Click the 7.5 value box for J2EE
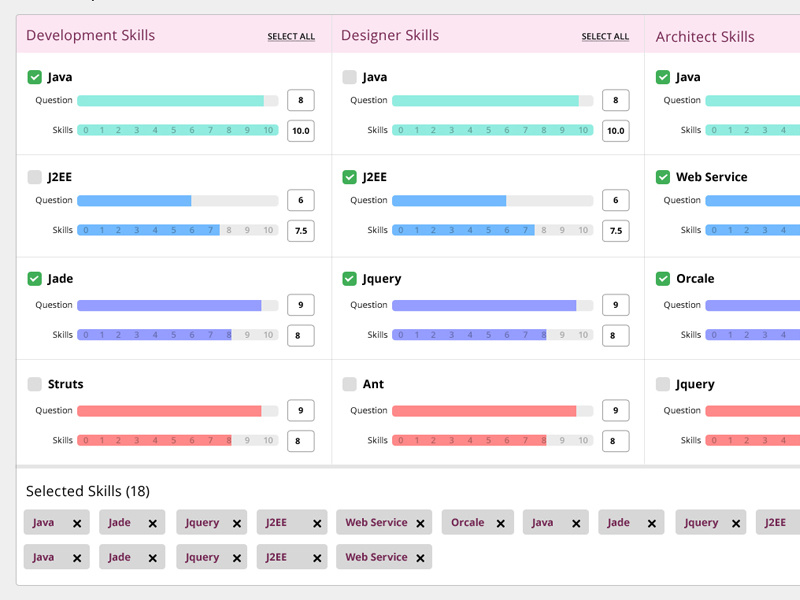 click(x=300, y=230)
